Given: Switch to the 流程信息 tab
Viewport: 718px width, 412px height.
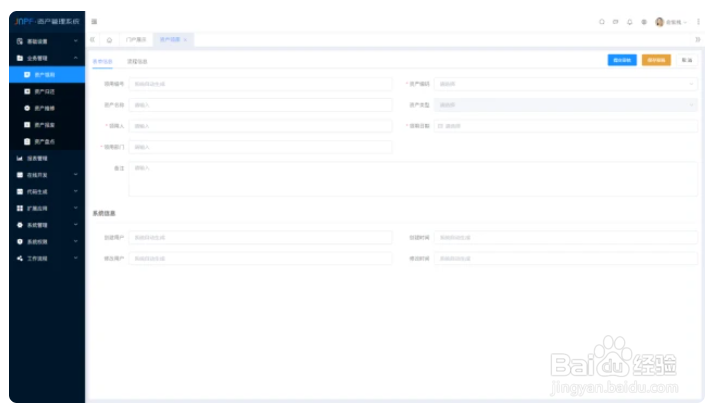Looking at the screenshot, I should point(137,61).
